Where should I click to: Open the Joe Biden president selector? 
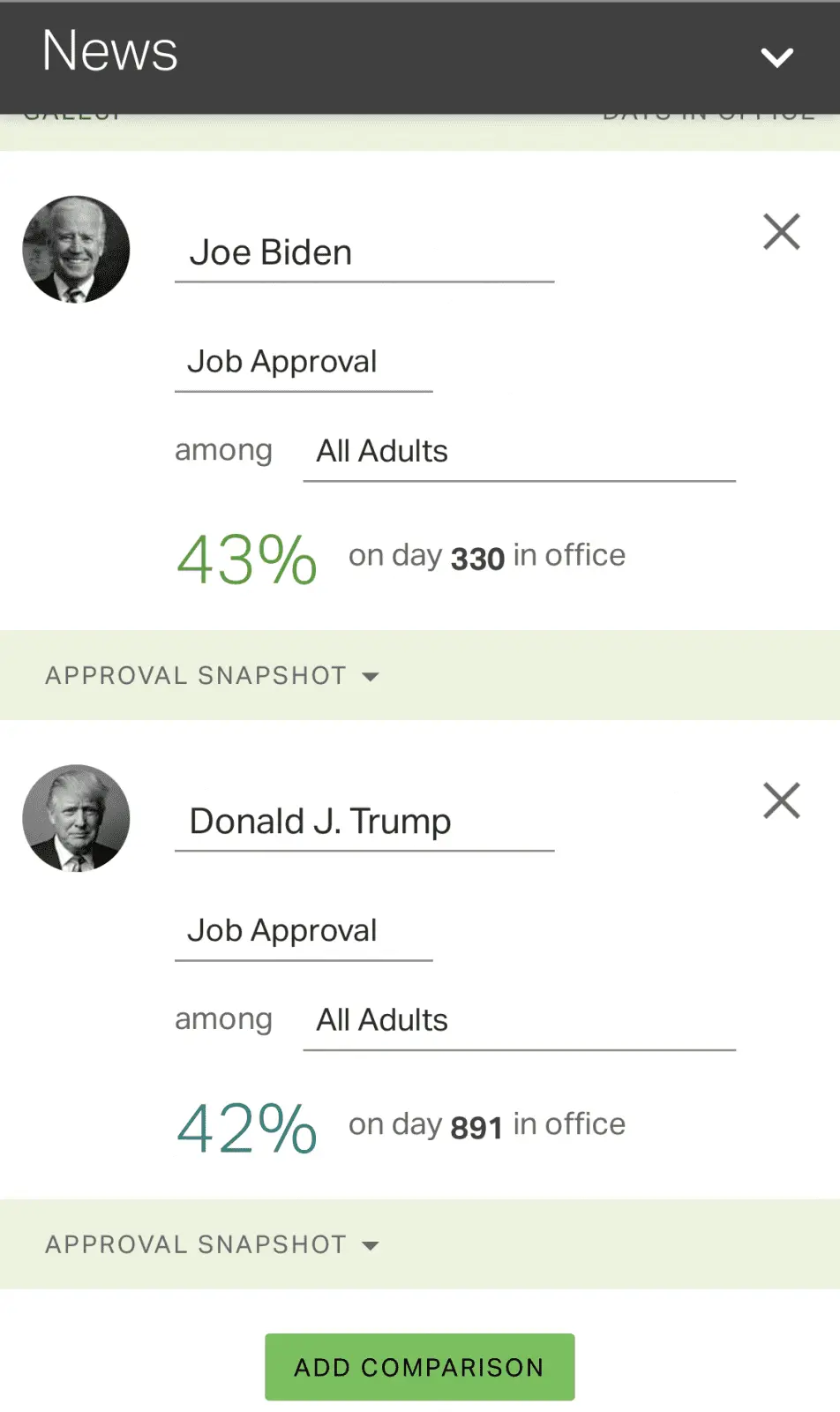click(x=364, y=254)
